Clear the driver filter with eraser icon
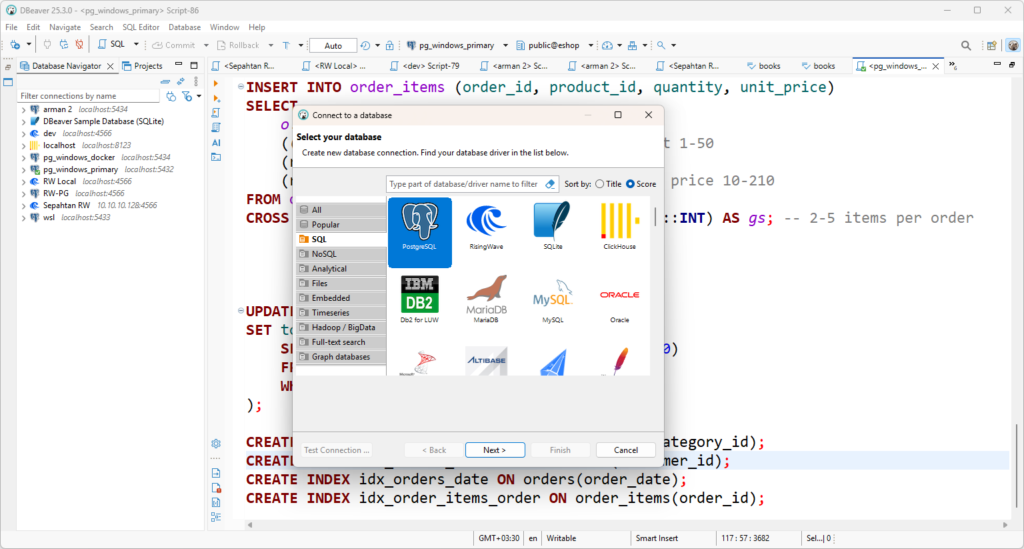1024x549 pixels. [550, 184]
